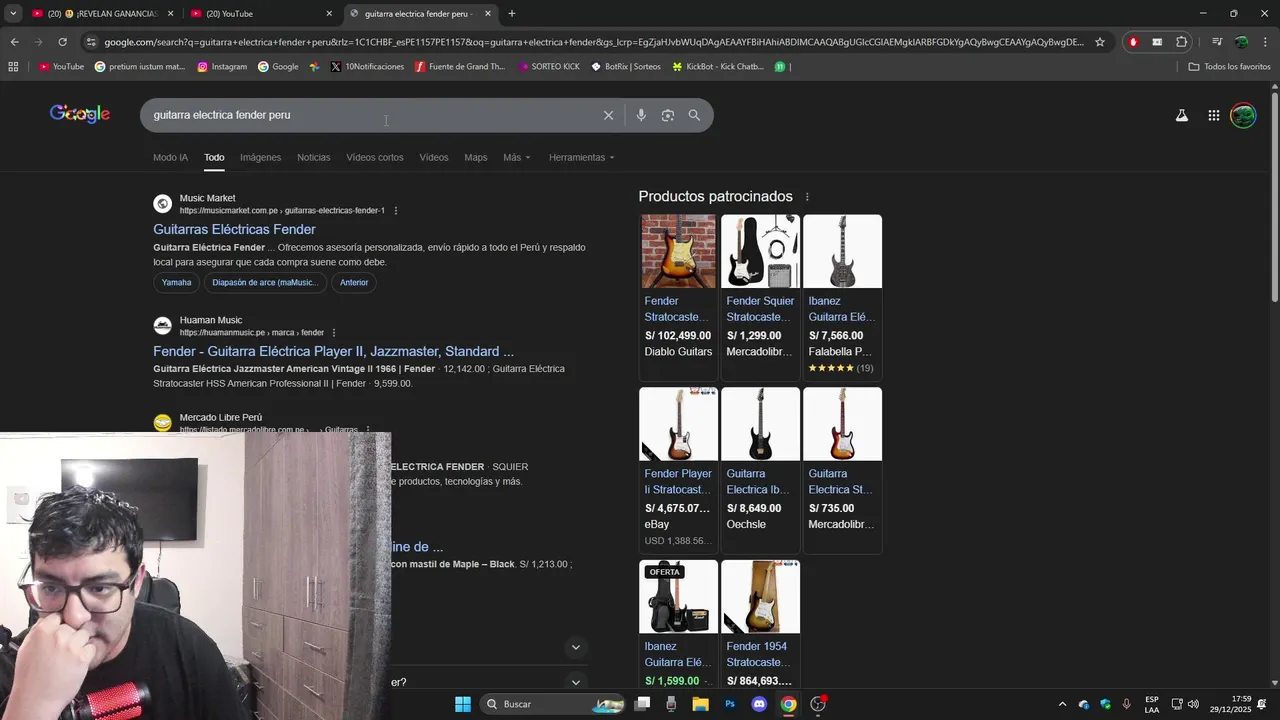This screenshot has height=720, width=1280.
Task: Expand the second related question chevron
Action: 575,682
